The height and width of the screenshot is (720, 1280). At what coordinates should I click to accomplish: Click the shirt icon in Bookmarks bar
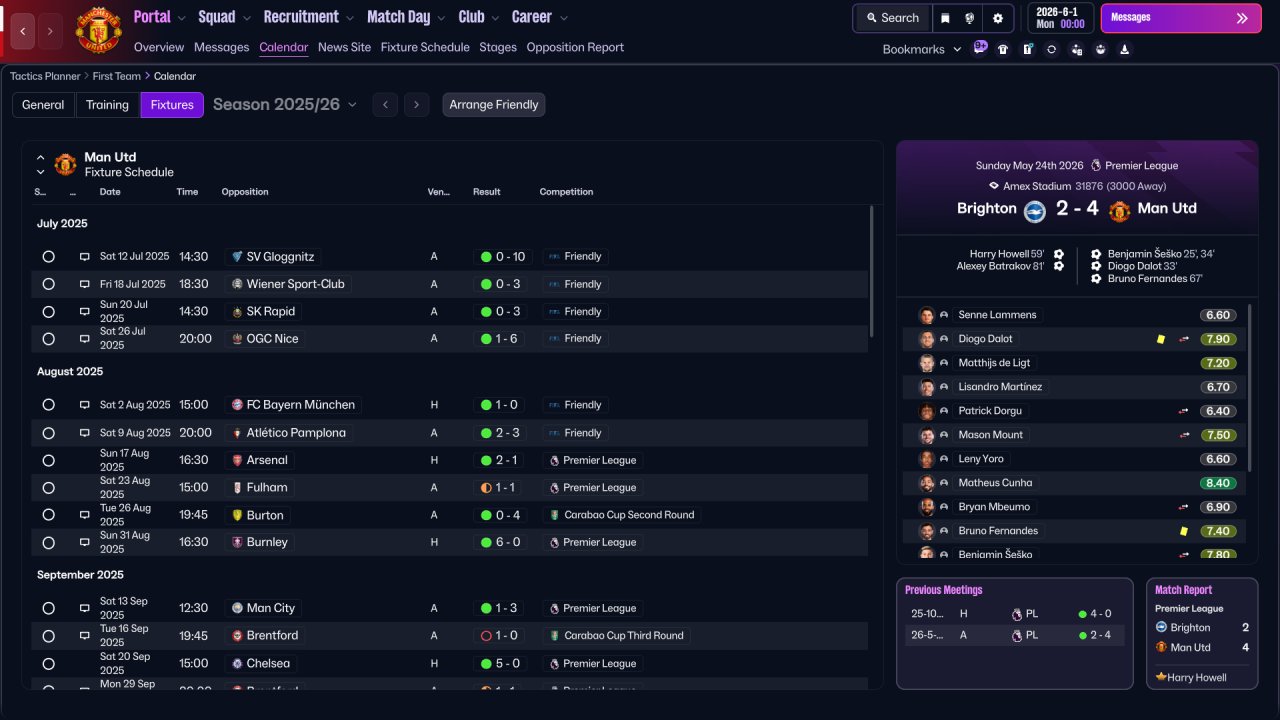1003,49
